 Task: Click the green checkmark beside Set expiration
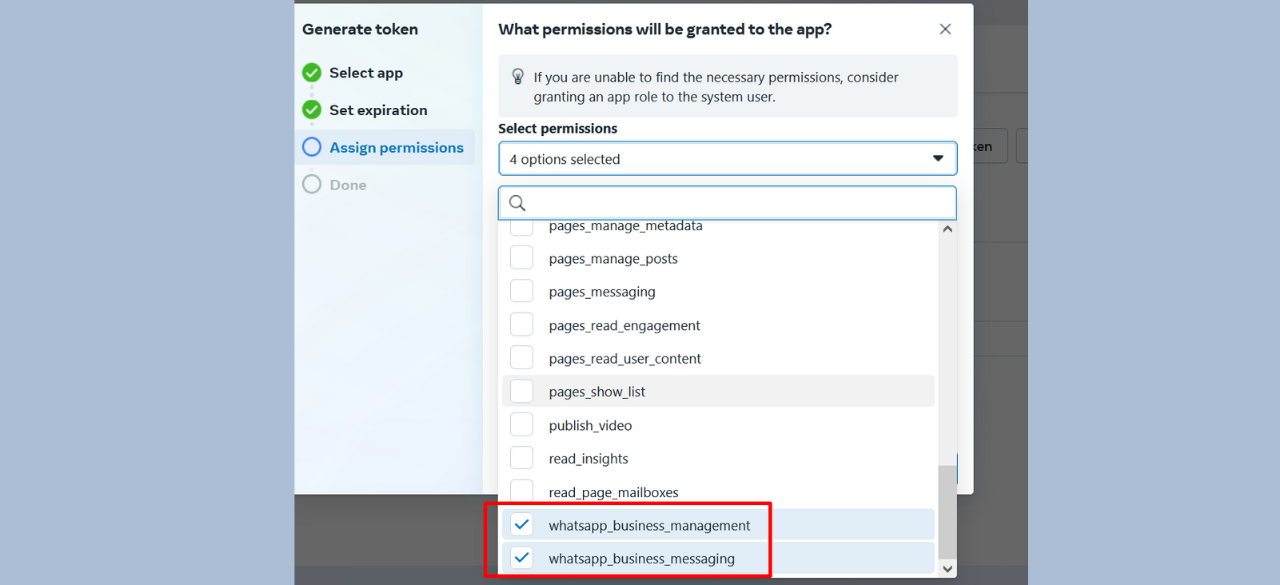[312, 110]
